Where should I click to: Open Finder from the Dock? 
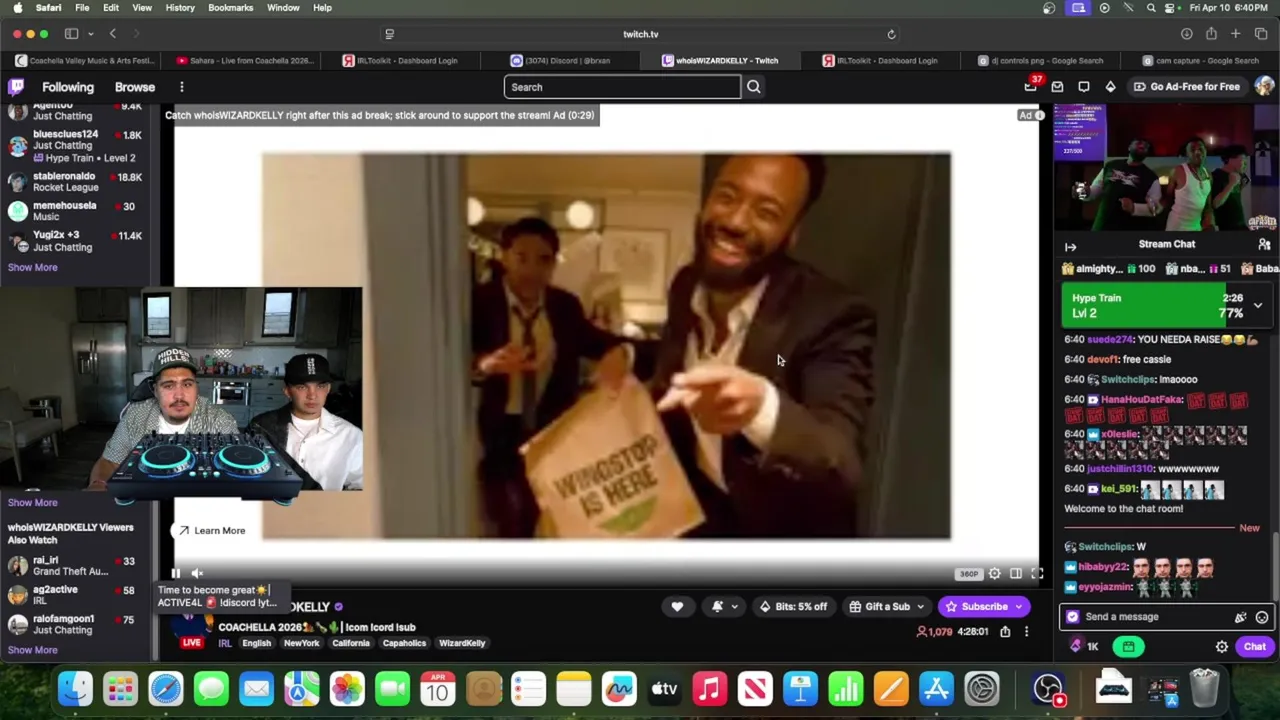[x=75, y=689]
